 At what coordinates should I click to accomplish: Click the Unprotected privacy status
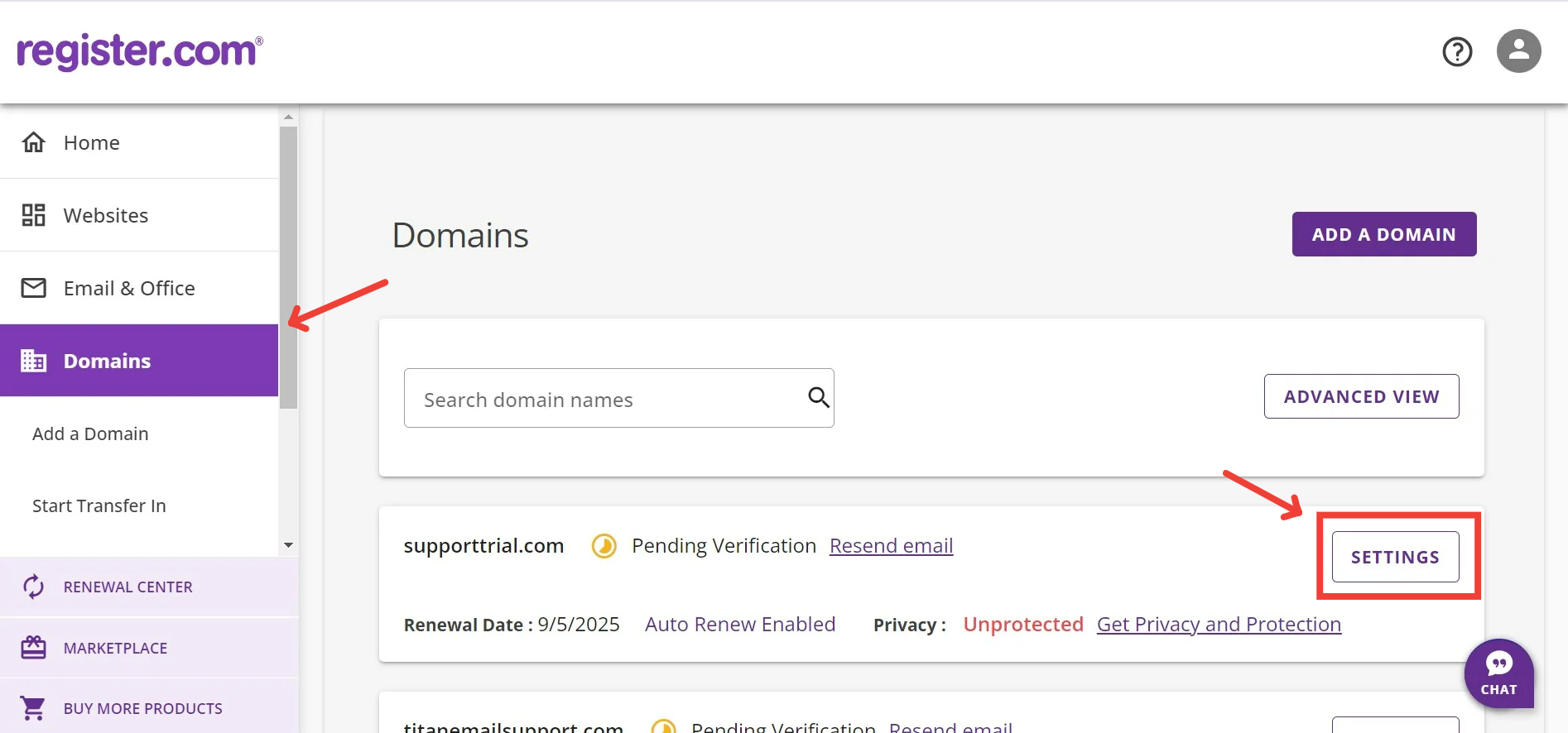click(1023, 624)
